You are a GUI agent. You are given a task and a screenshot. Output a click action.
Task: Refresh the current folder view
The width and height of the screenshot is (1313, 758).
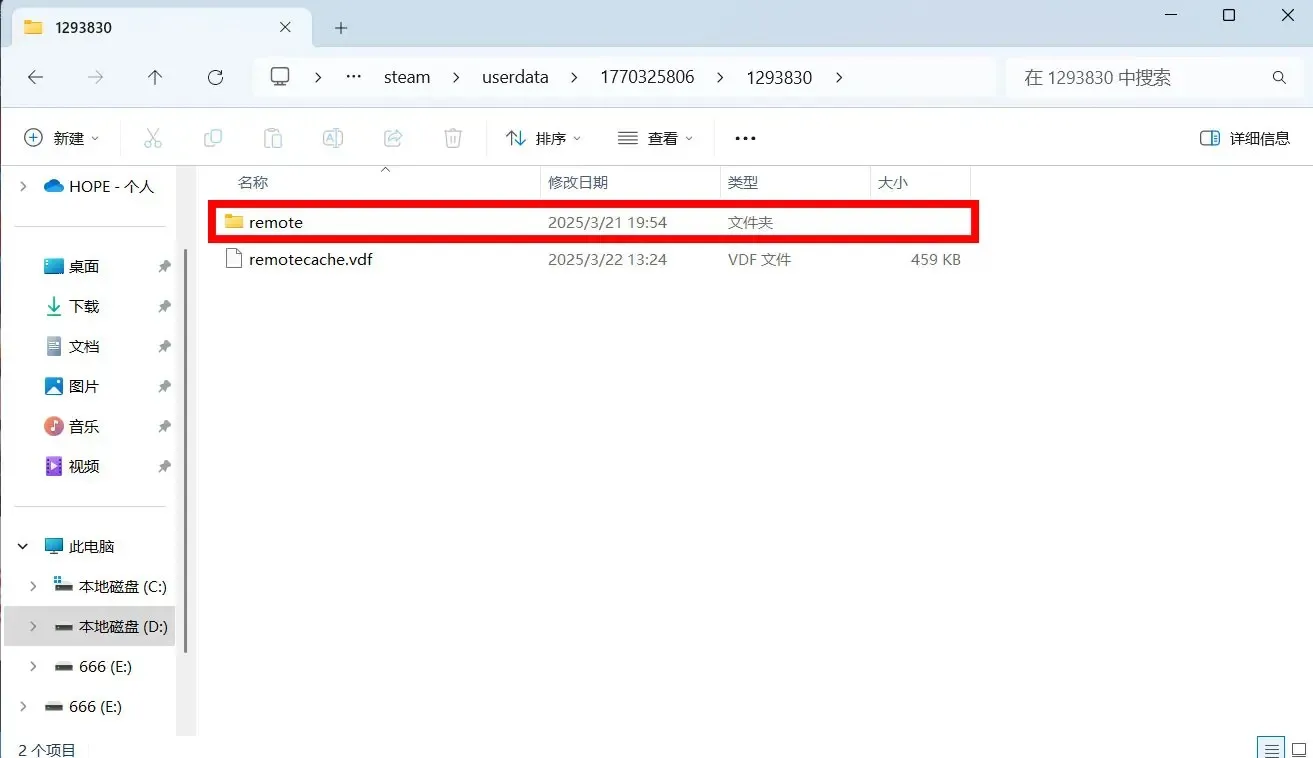pos(215,77)
